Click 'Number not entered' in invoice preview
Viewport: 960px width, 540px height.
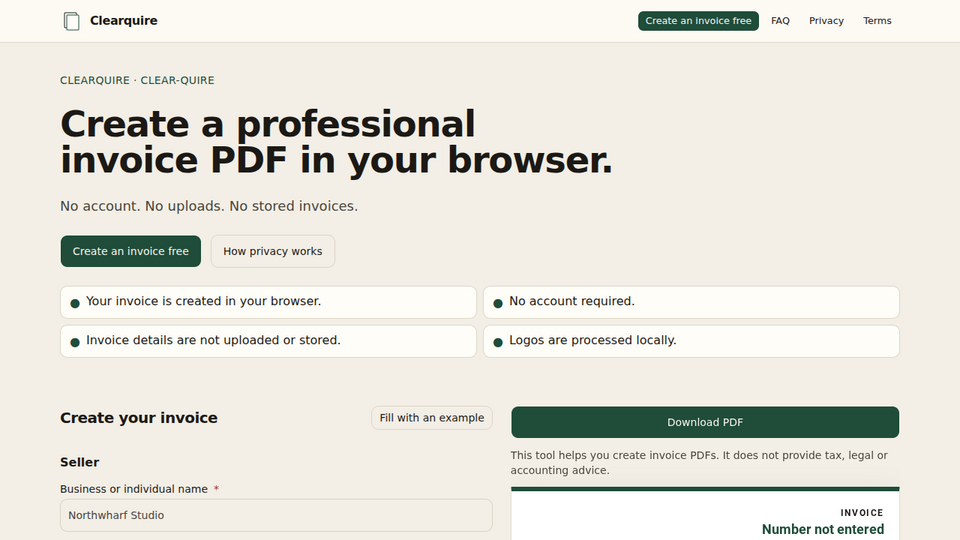(x=823, y=529)
